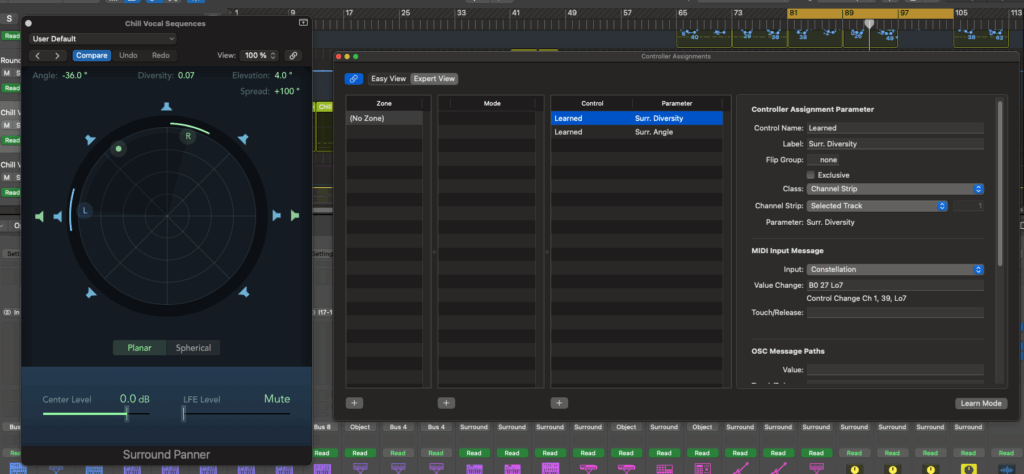Open the Class Channel Strip dropdown
Viewport: 1024px width, 474px height.
(896, 189)
